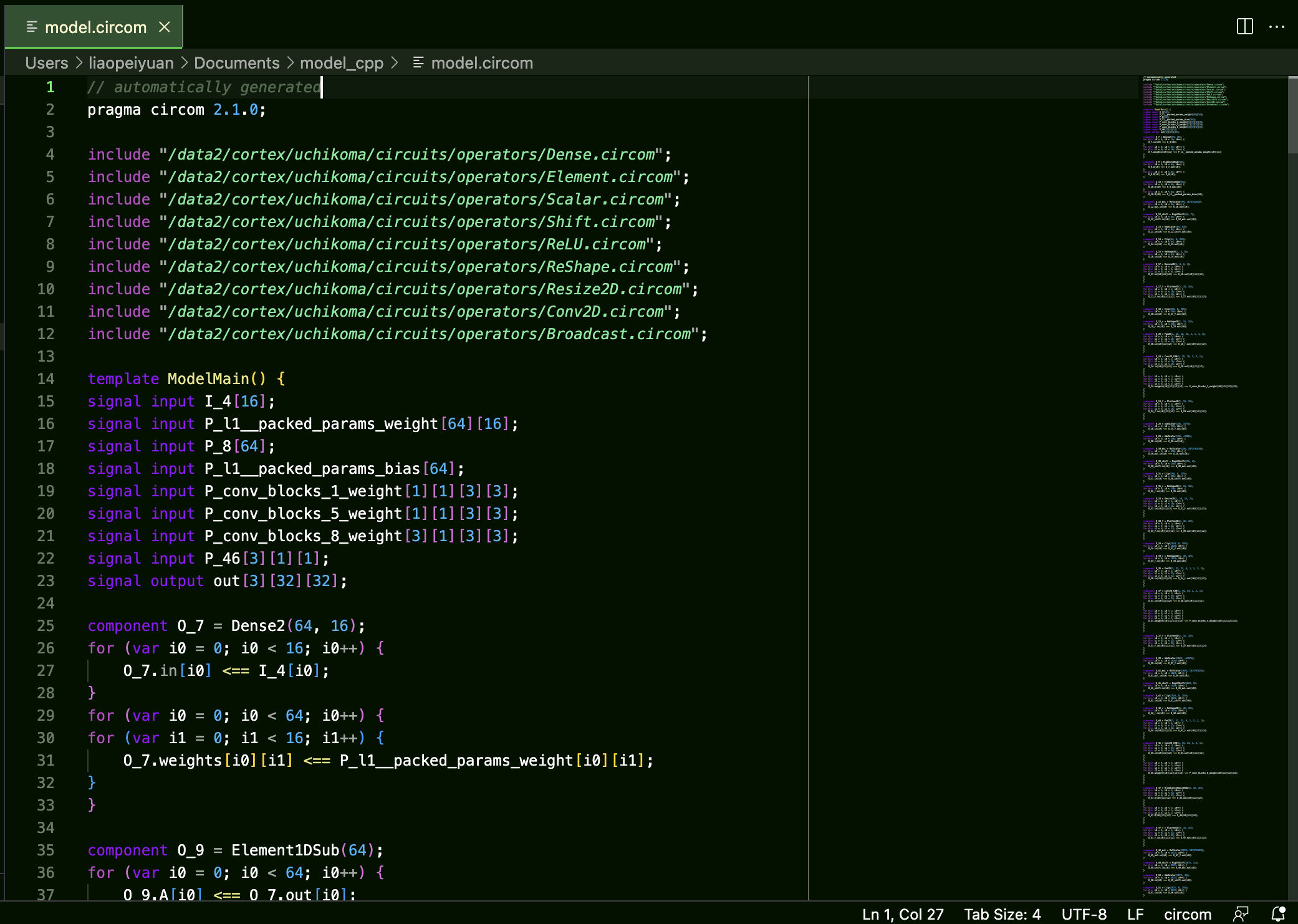Click the Split Editor Right icon
This screenshot has width=1298, height=924.
(1244, 27)
